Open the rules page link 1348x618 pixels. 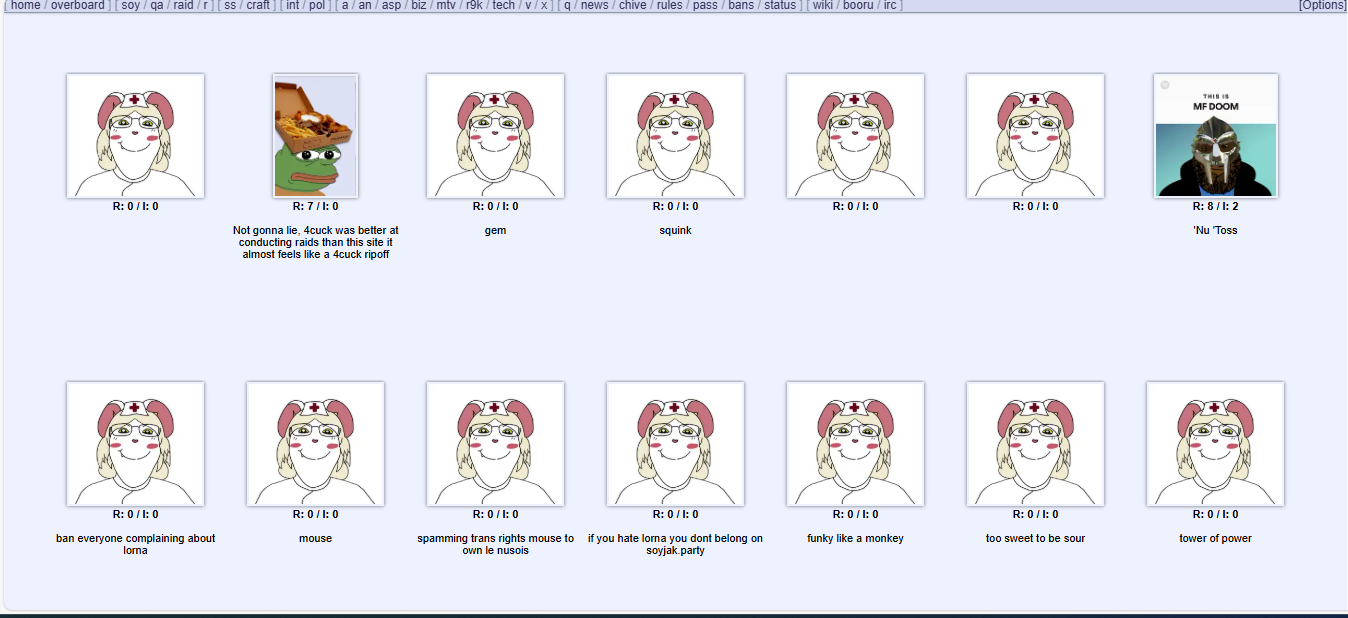tap(669, 5)
